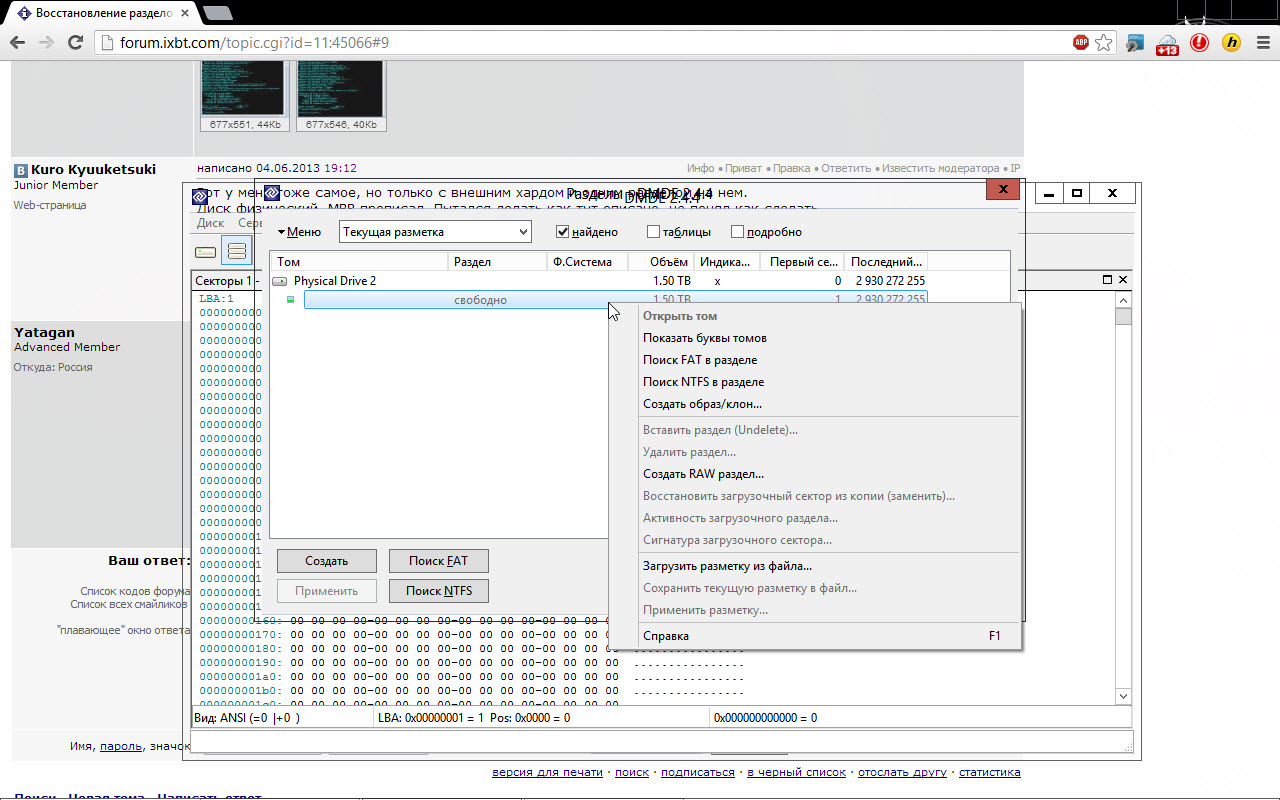Uncheck the "найдено" checkbox
This screenshot has width=1280, height=800.
pos(563,232)
